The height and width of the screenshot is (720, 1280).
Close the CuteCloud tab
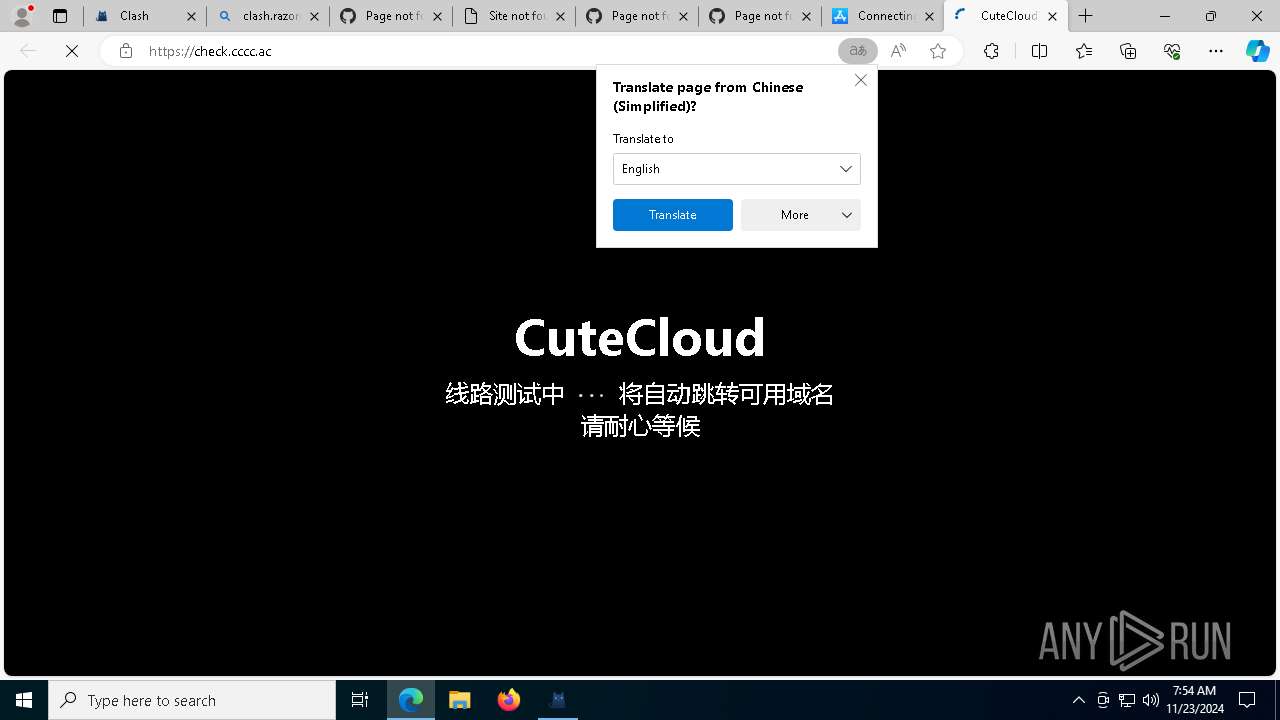click(1052, 16)
